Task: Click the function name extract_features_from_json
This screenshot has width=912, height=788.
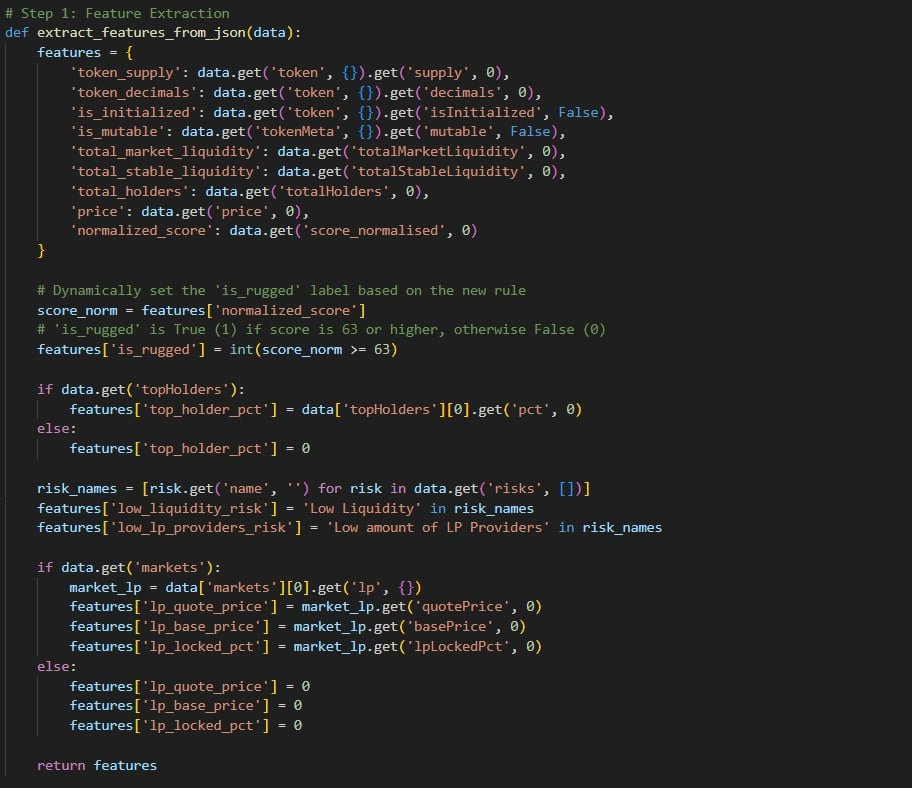Action: coord(141,33)
